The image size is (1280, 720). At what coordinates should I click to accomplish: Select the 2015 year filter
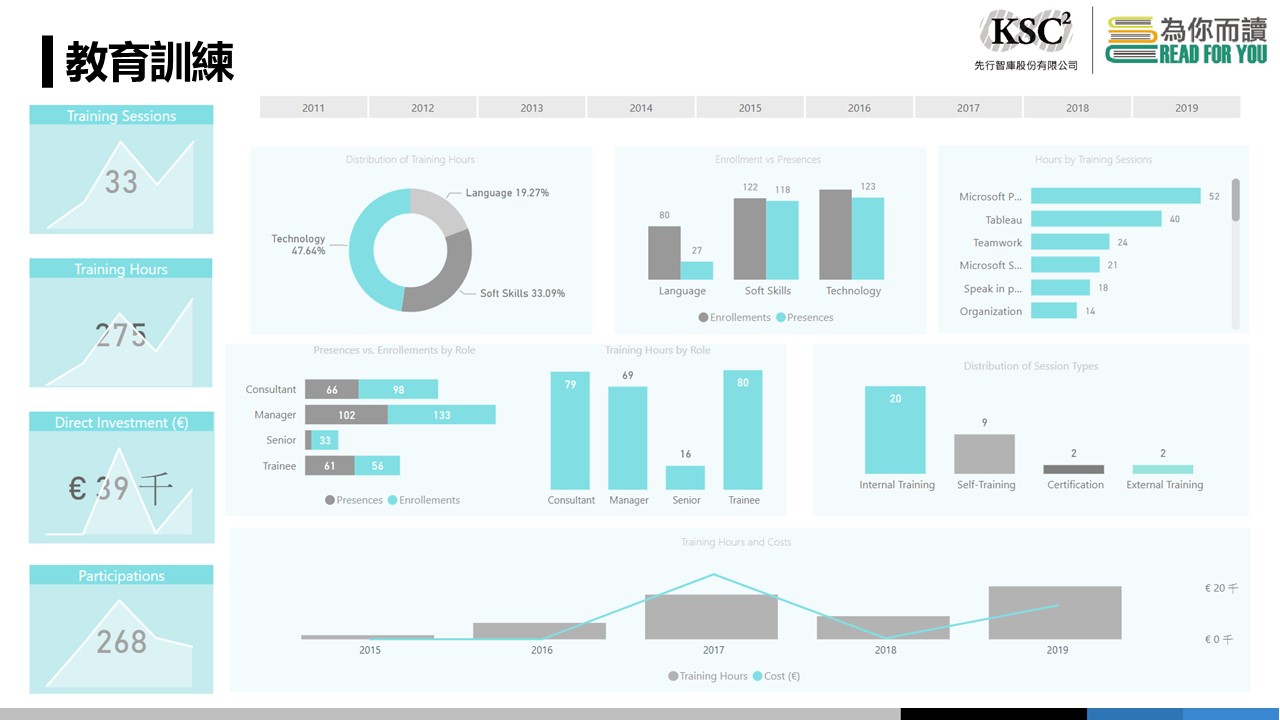(x=750, y=108)
